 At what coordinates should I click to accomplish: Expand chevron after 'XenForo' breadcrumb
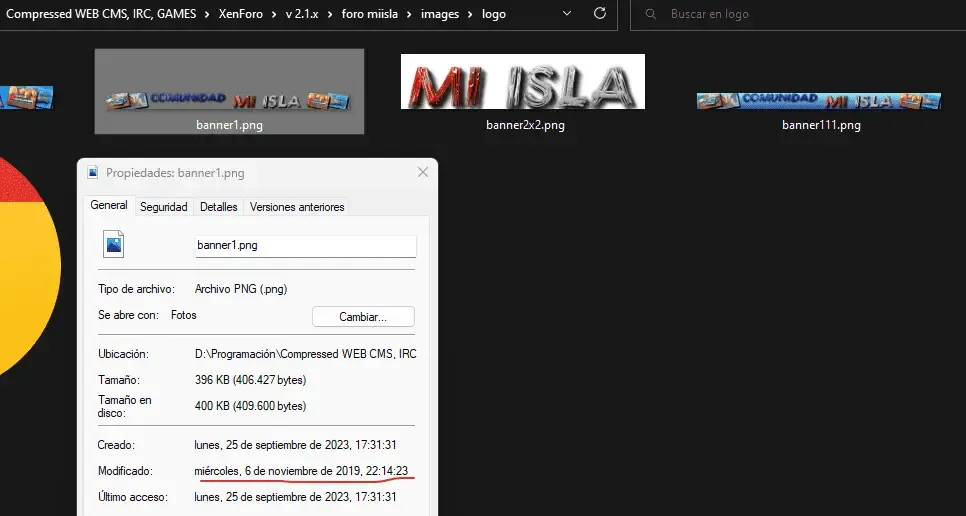pos(274,14)
